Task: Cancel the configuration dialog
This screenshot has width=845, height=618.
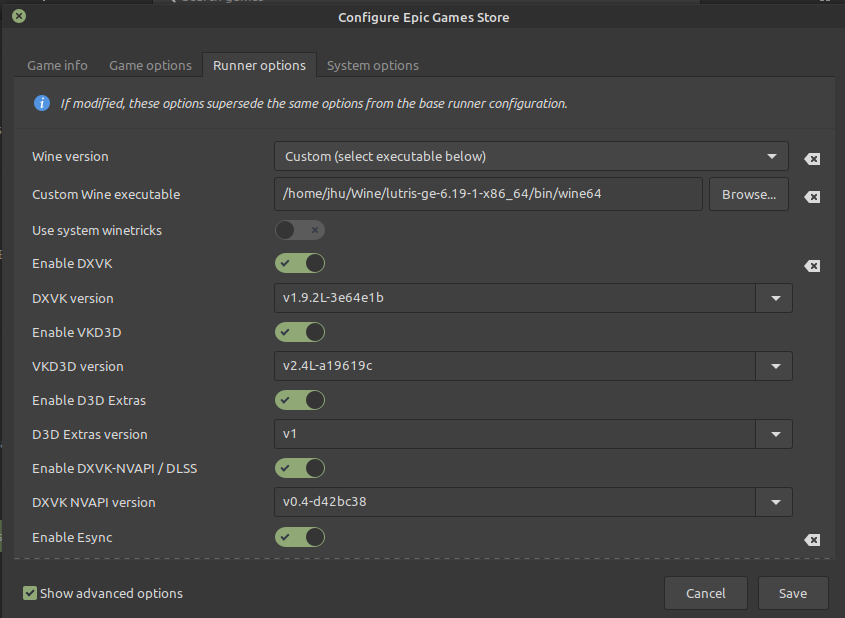Action: coord(705,593)
